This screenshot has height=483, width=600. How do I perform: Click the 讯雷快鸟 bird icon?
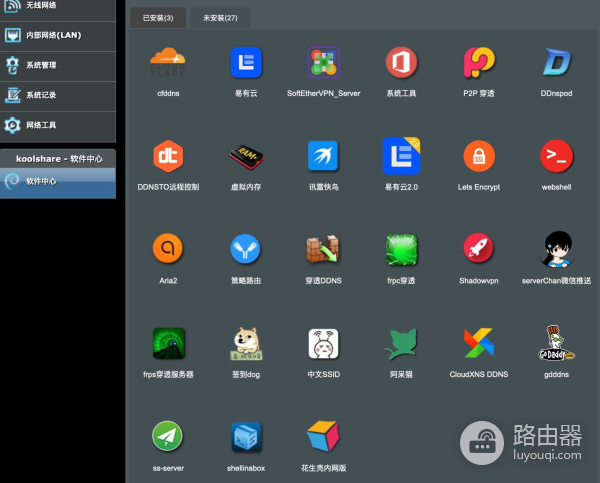[x=323, y=155]
